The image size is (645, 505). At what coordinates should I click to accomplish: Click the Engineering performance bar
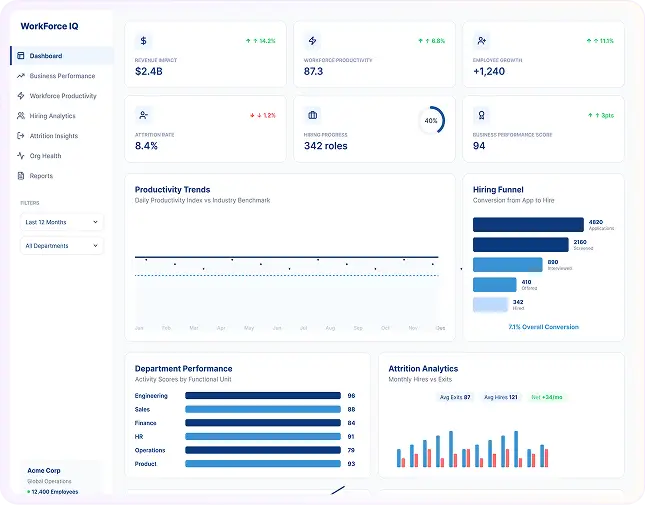(x=263, y=396)
